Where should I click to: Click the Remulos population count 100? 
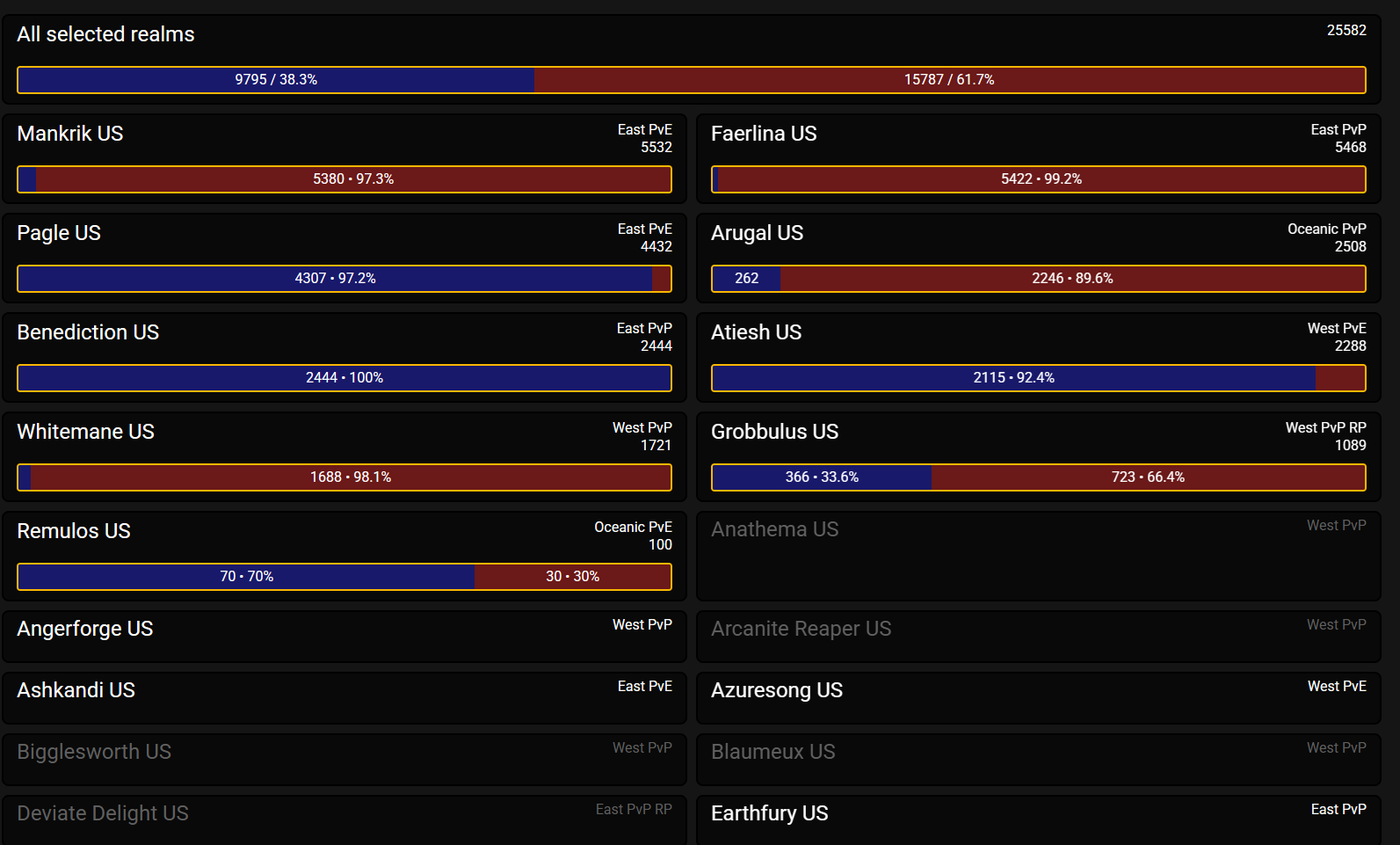pos(661,545)
